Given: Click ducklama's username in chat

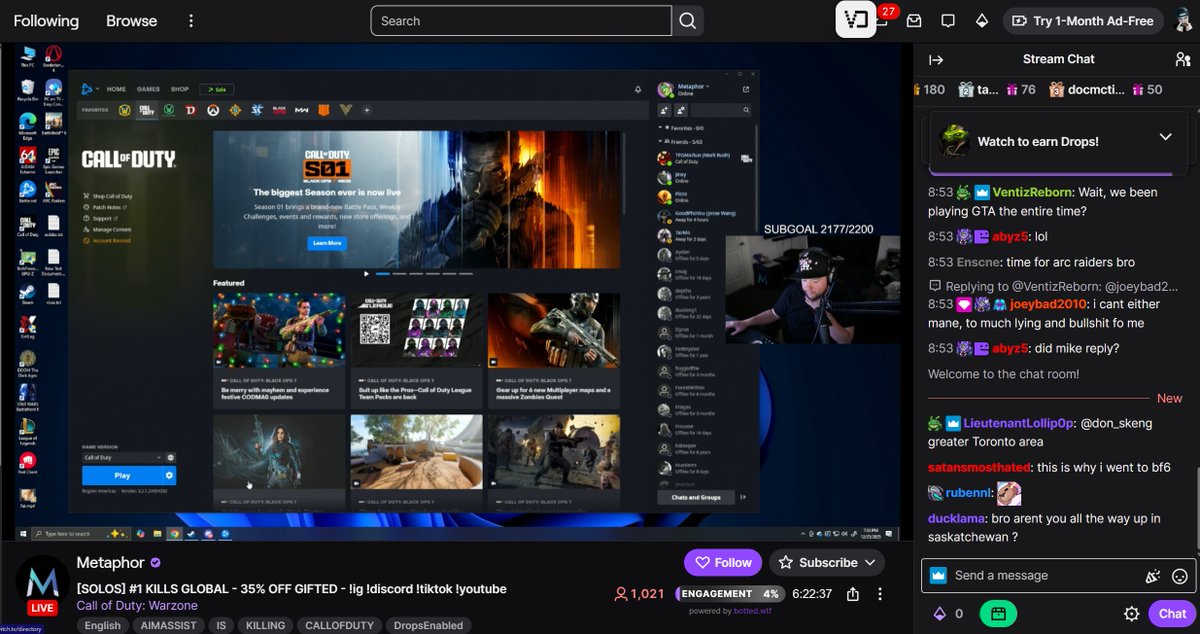Looking at the screenshot, I should coord(956,518).
